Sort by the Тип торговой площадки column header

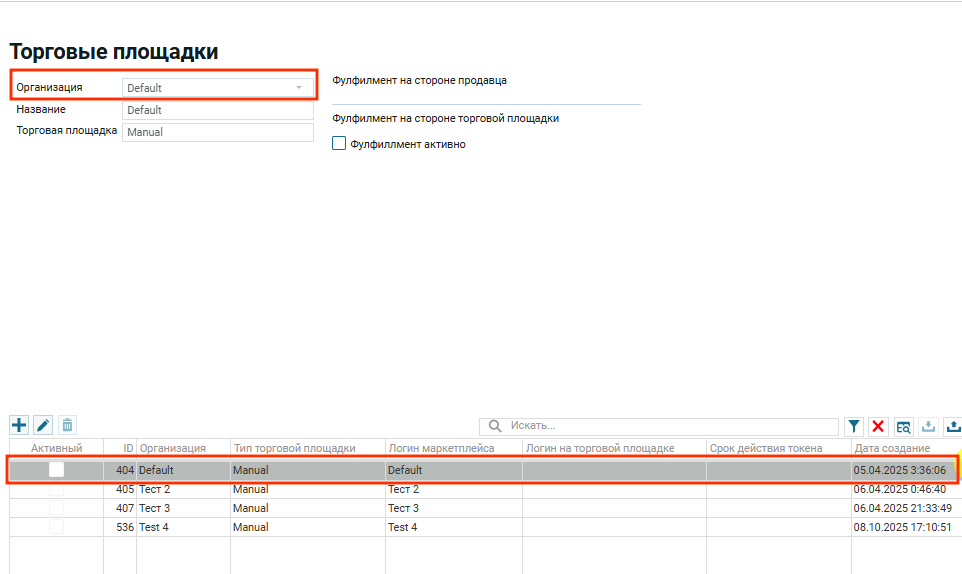click(x=294, y=448)
